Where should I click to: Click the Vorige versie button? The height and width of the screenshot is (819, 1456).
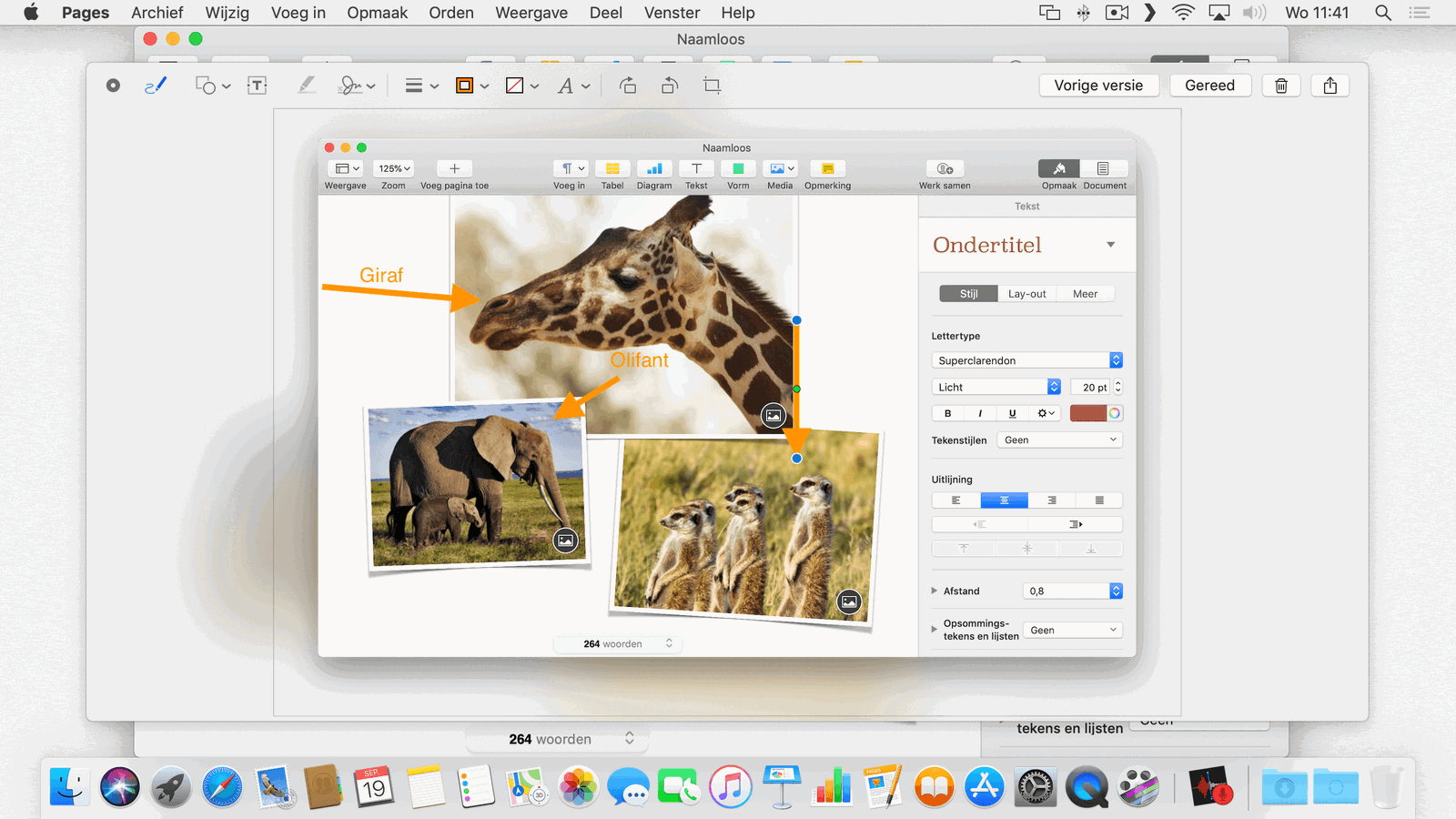(1098, 86)
